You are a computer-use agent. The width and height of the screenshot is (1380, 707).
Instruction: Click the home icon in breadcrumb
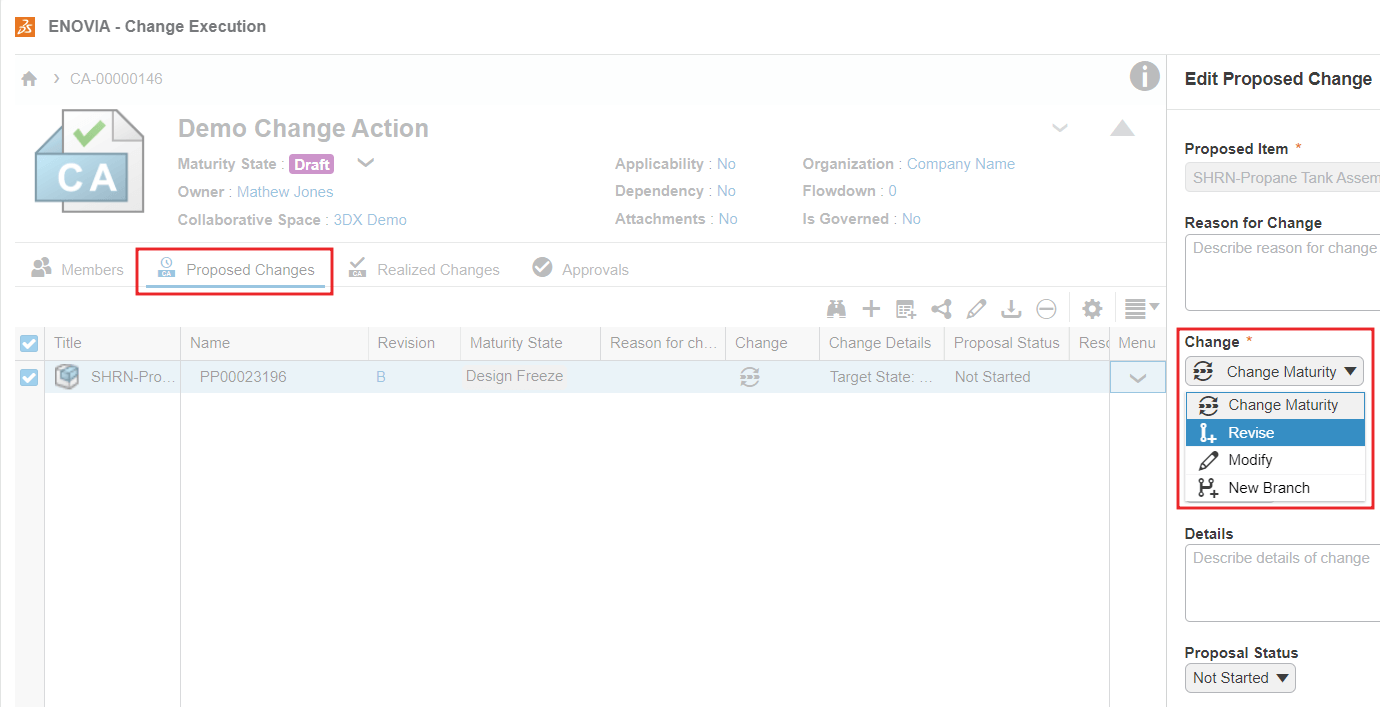coord(29,78)
